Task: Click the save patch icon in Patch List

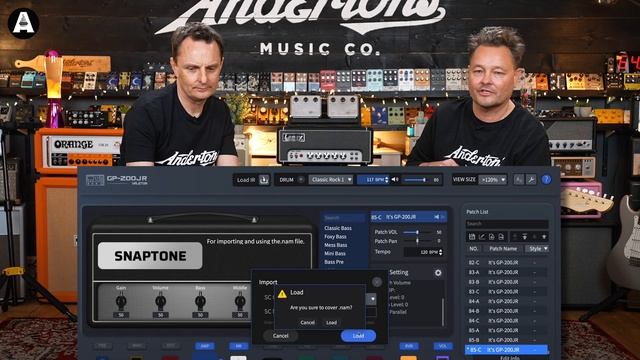Action: pos(472,237)
